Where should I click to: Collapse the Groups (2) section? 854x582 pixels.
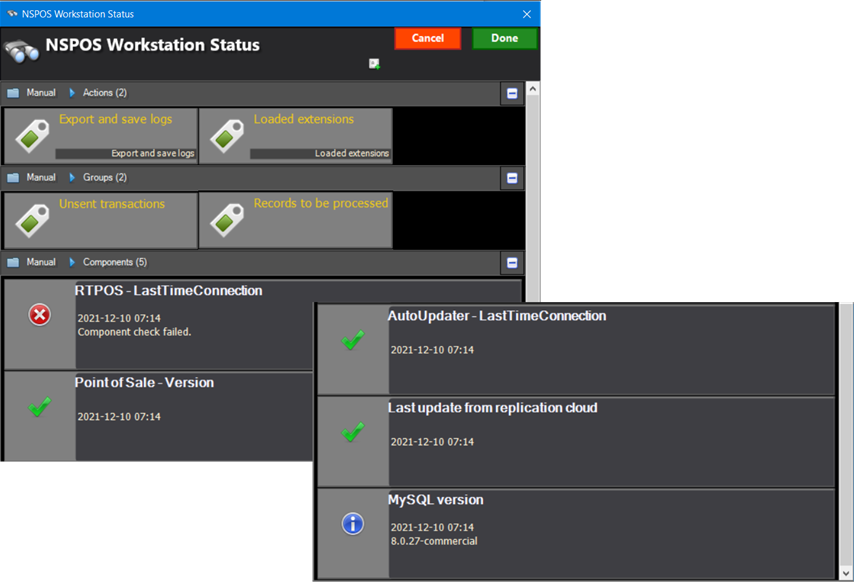[x=512, y=178]
